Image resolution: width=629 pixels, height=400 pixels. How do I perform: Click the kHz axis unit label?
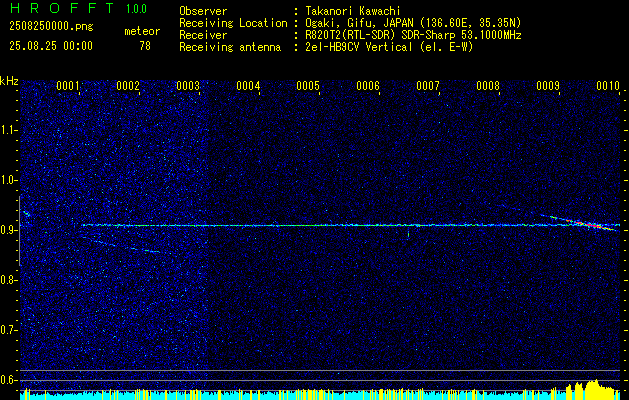point(9,81)
